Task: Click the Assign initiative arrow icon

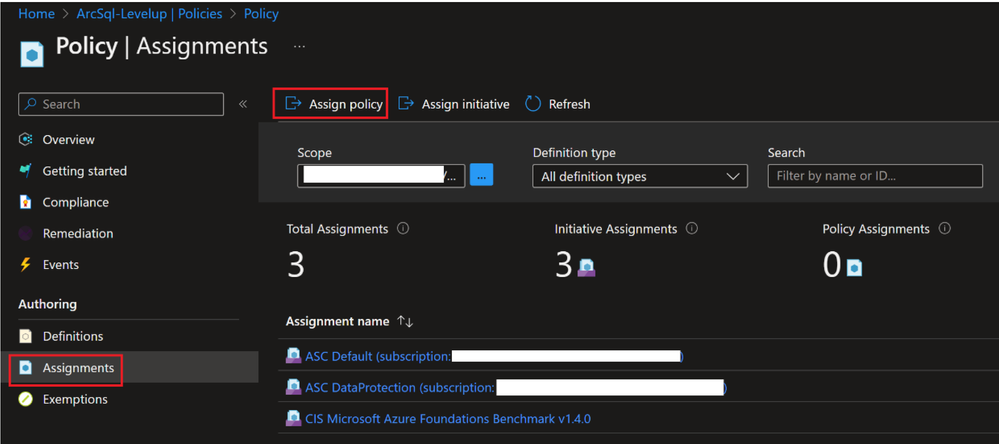Action: [x=406, y=103]
